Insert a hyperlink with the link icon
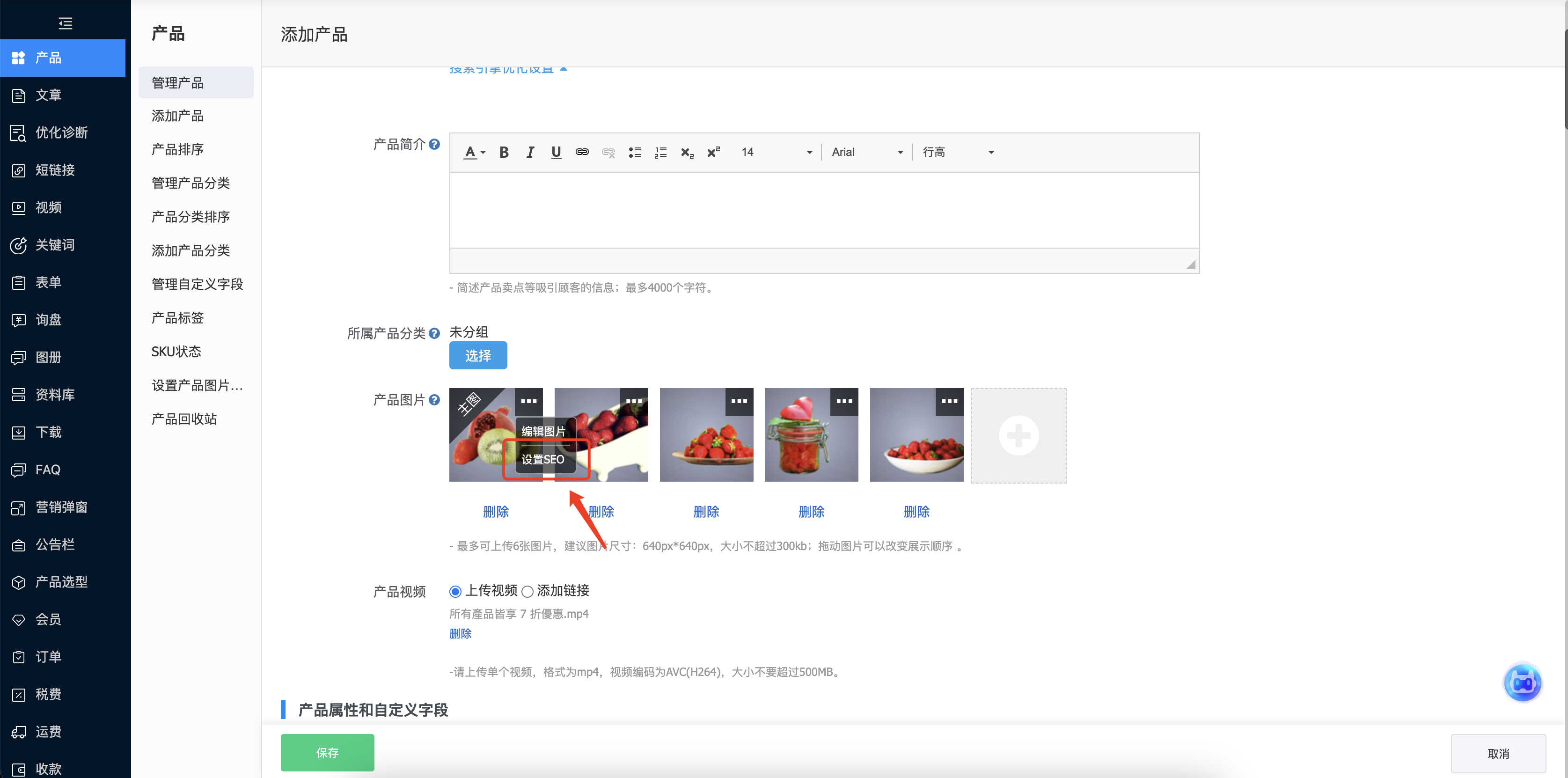The image size is (1568, 778). pyautogui.click(x=582, y=152)
